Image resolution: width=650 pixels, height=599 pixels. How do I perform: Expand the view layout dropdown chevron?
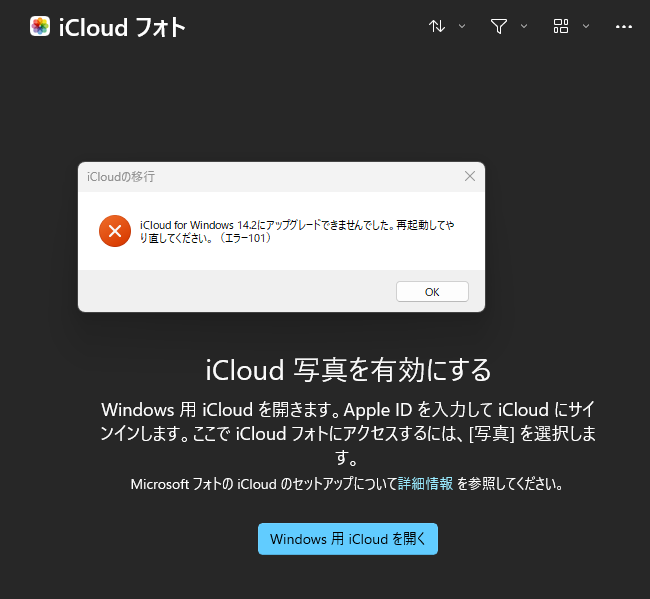[586, 27]
